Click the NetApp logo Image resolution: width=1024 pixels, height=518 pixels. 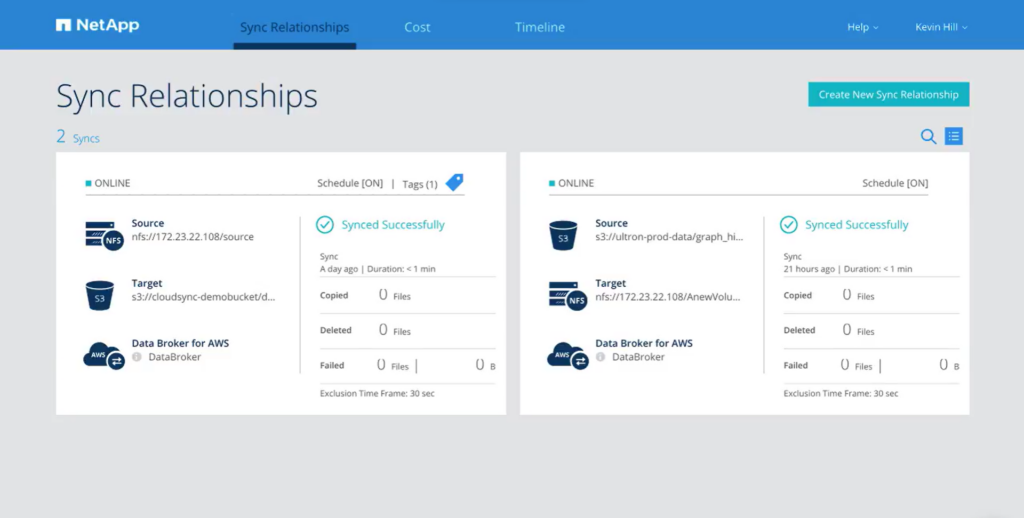[97, 25]
